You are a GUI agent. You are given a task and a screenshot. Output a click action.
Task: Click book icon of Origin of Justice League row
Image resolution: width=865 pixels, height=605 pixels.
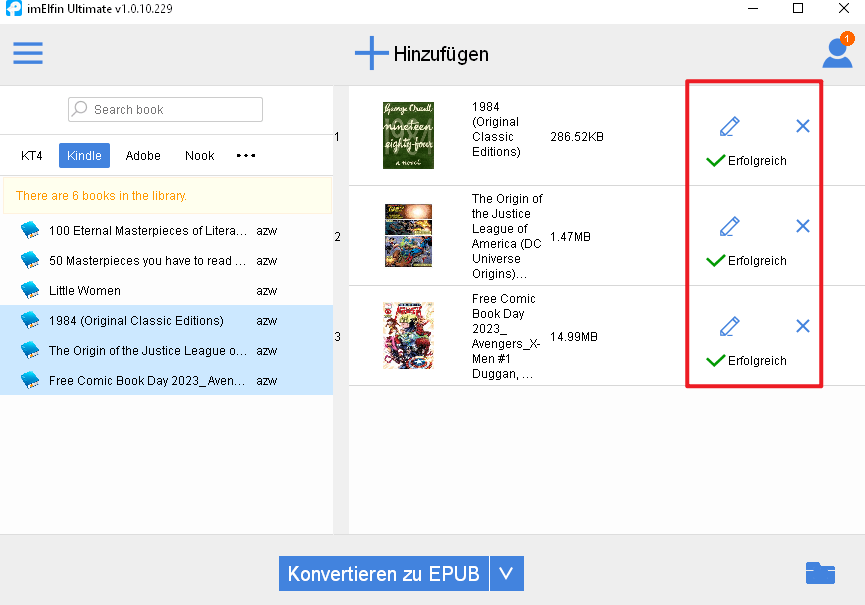pyautogui.click(x=30, y=350)
